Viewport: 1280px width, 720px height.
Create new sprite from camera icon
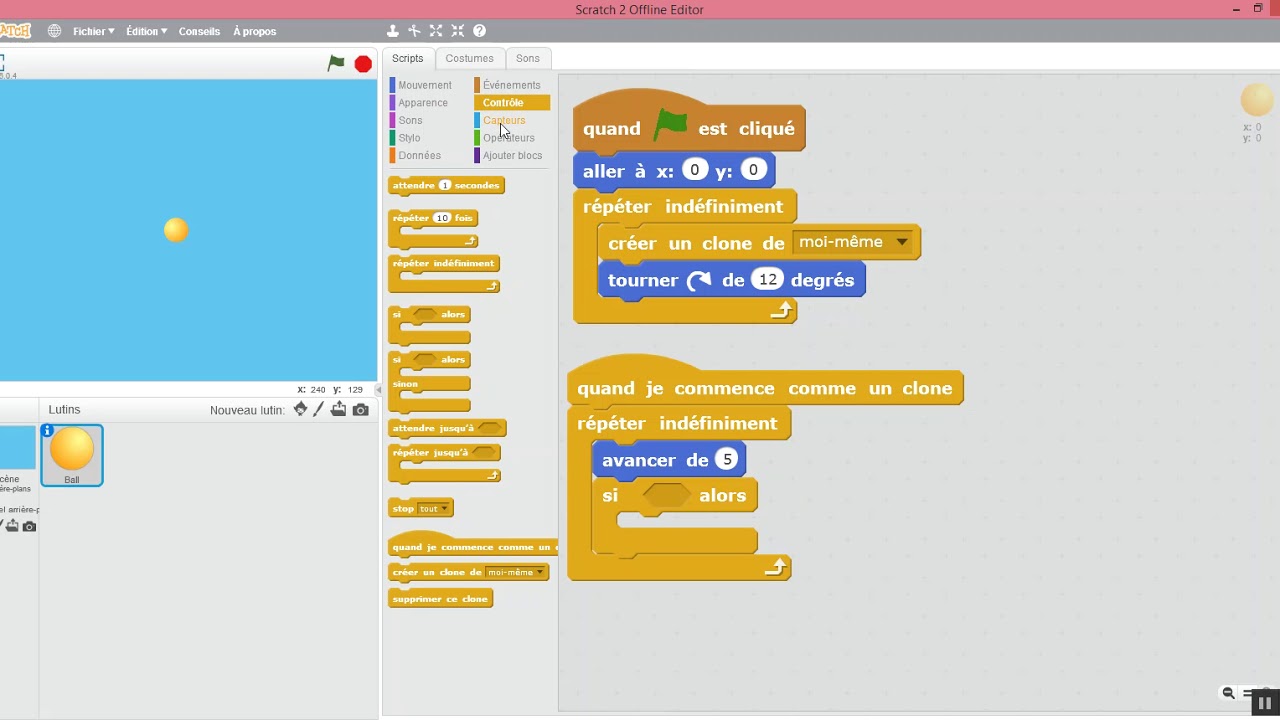click(x=361, y=410)
